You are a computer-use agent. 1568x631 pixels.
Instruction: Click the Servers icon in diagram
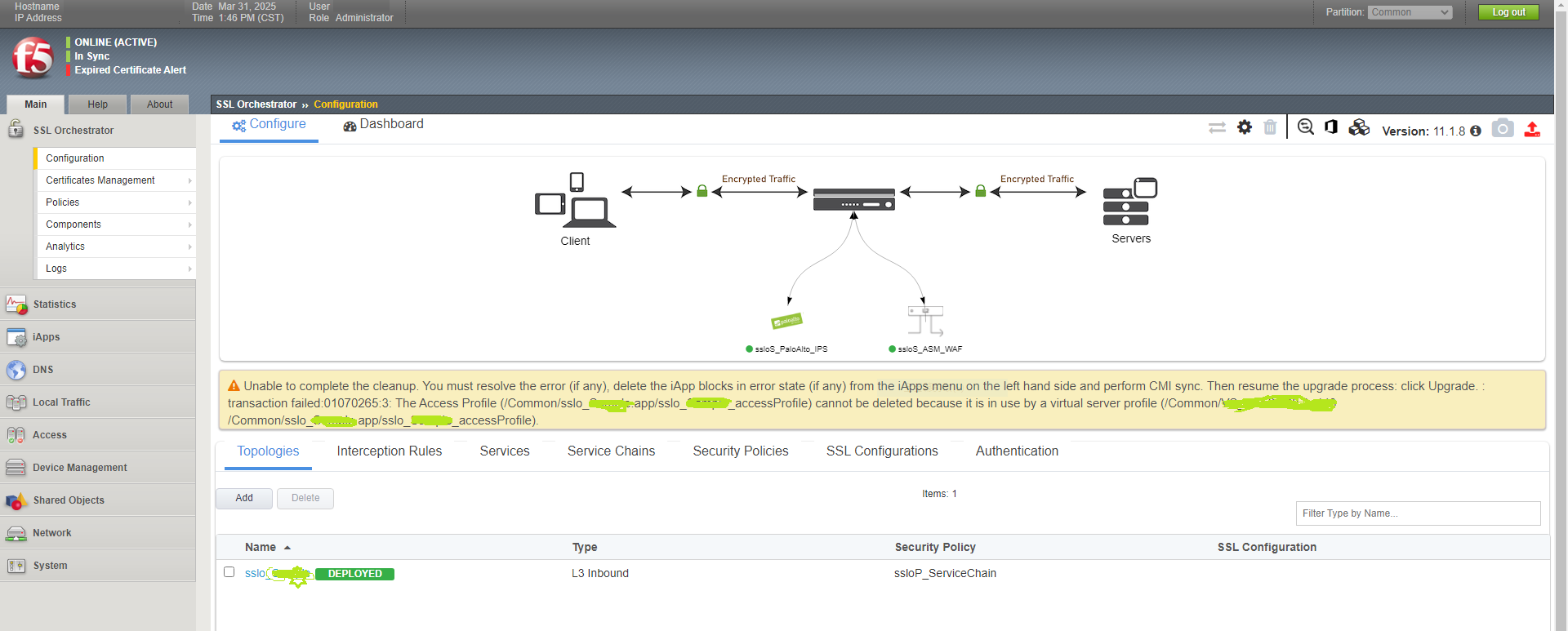1130,201
